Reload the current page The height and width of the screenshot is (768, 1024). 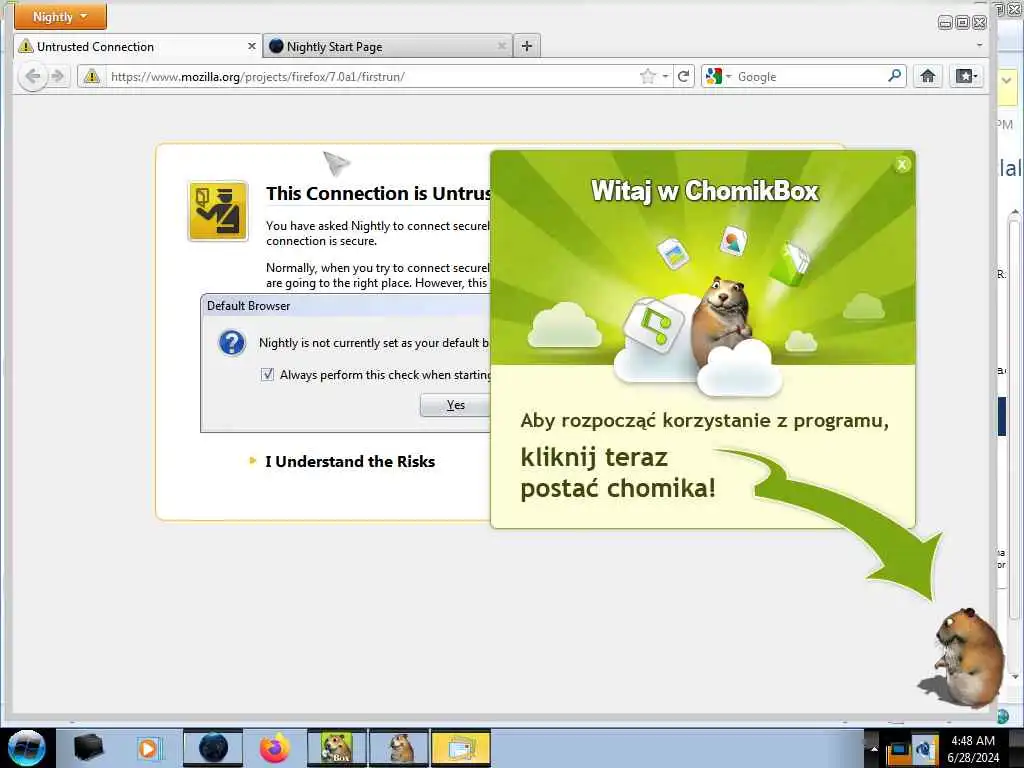(684, 76)
